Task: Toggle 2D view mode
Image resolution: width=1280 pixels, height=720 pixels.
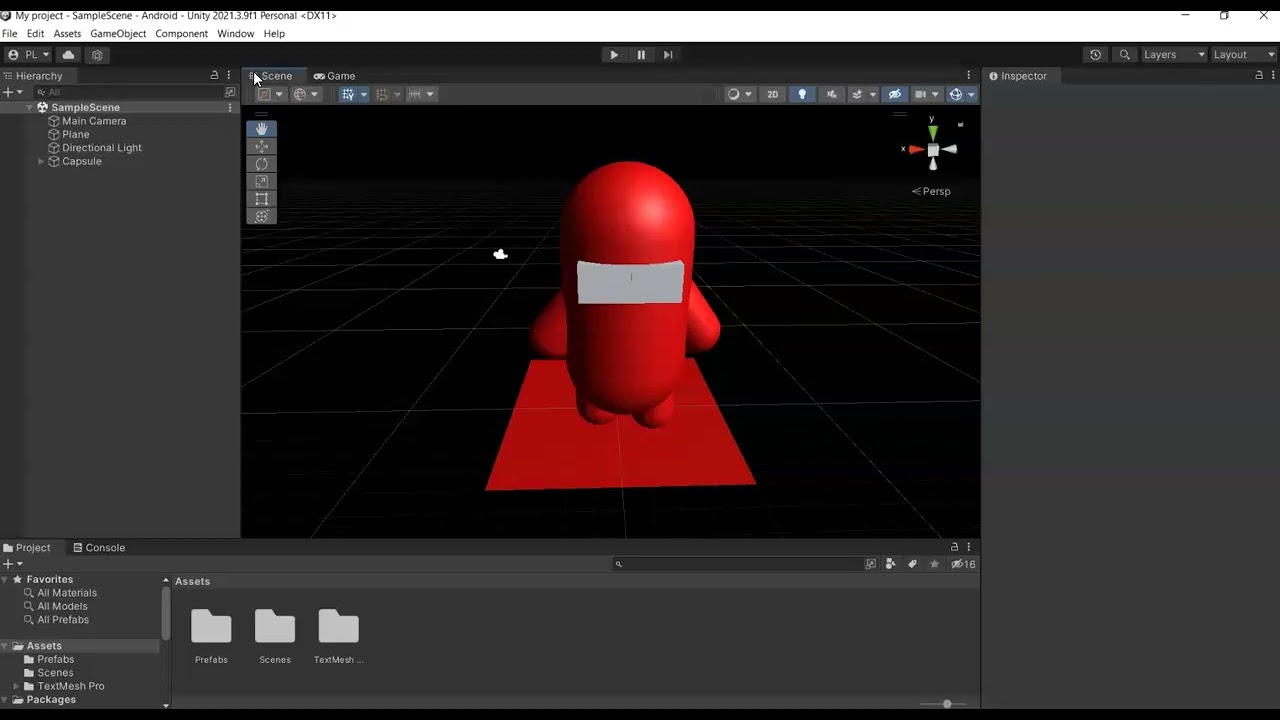Action: click(x=772, y=94)
